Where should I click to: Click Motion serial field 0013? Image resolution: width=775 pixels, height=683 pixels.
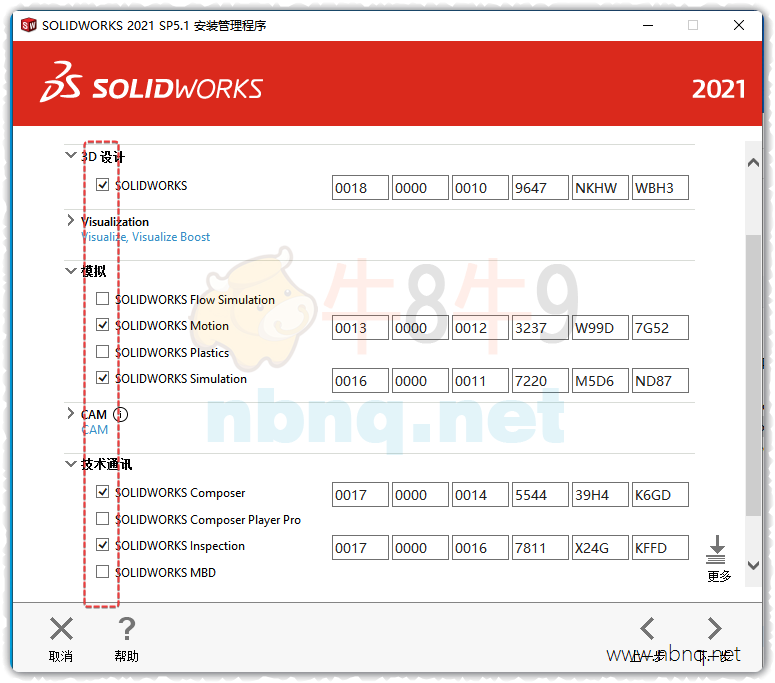360,328
